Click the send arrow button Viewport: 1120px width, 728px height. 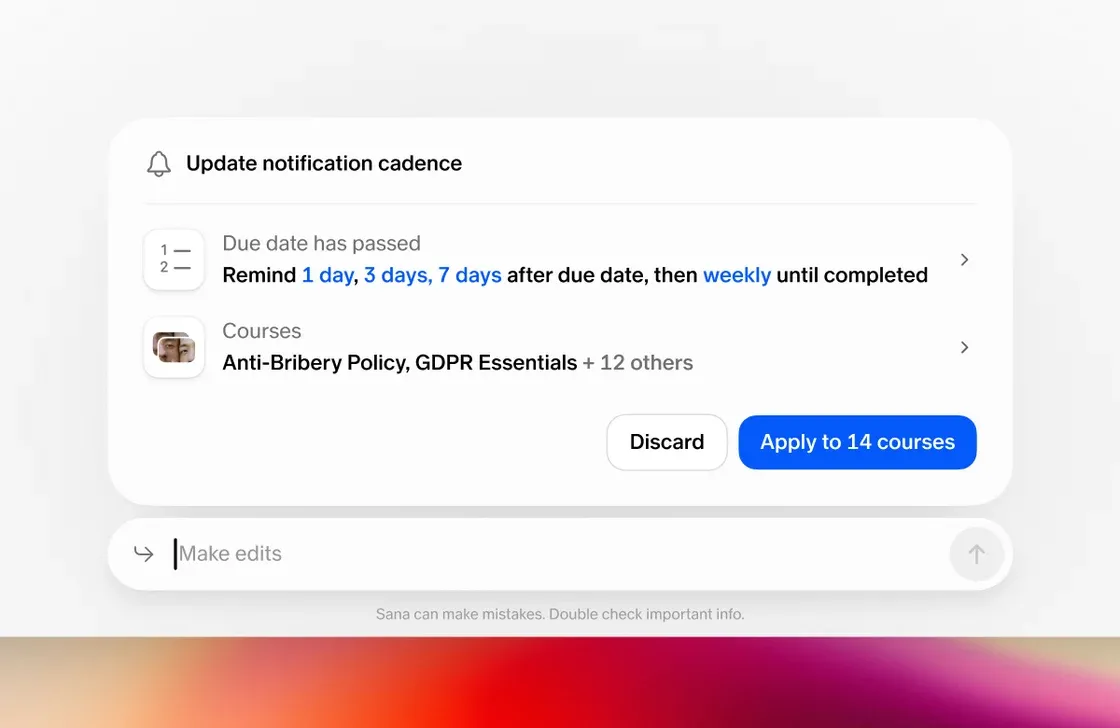(976, 554)
